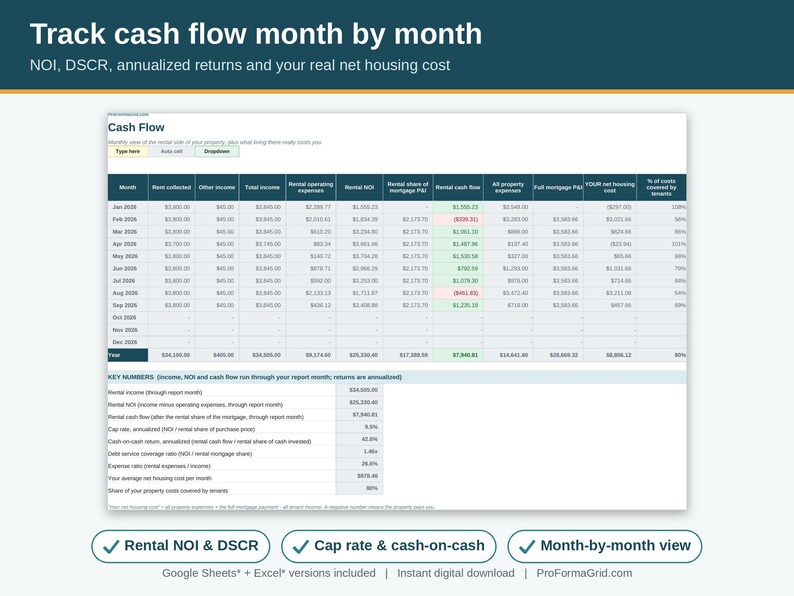Click 'Google Sheets* + Excel* versions included' text
This screenshot has height=596, width=794.
point(269,573)
